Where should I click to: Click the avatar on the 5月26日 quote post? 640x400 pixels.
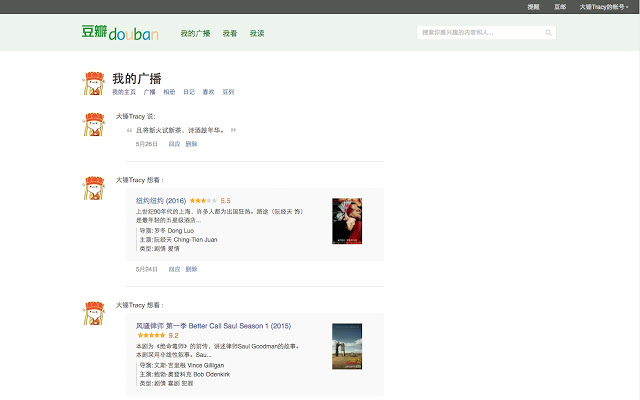click(94, 124)
